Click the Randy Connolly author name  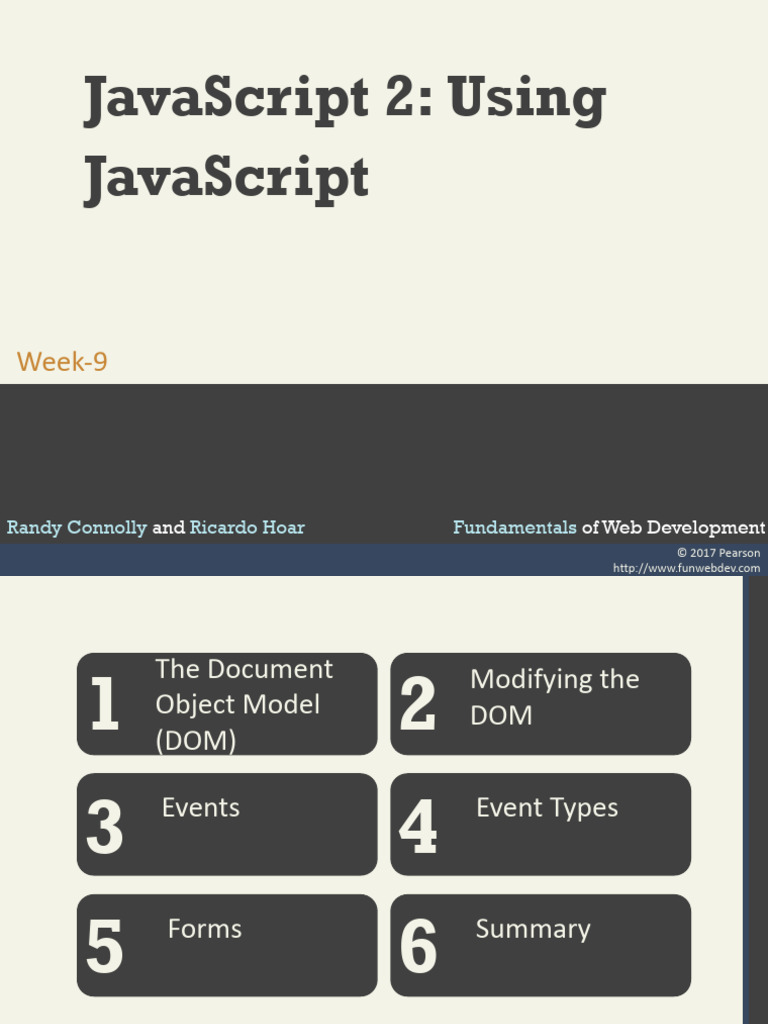point(77,528)
